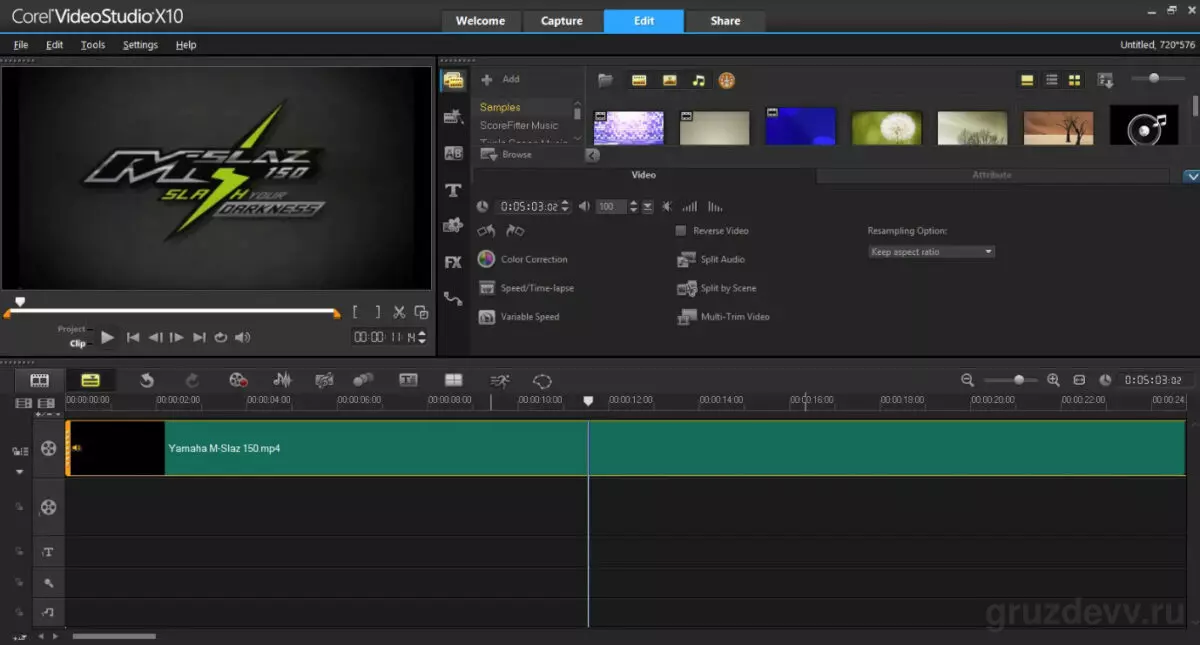Open the File menu
This screenshot has width=1200, height=645.
click(21, 45)
